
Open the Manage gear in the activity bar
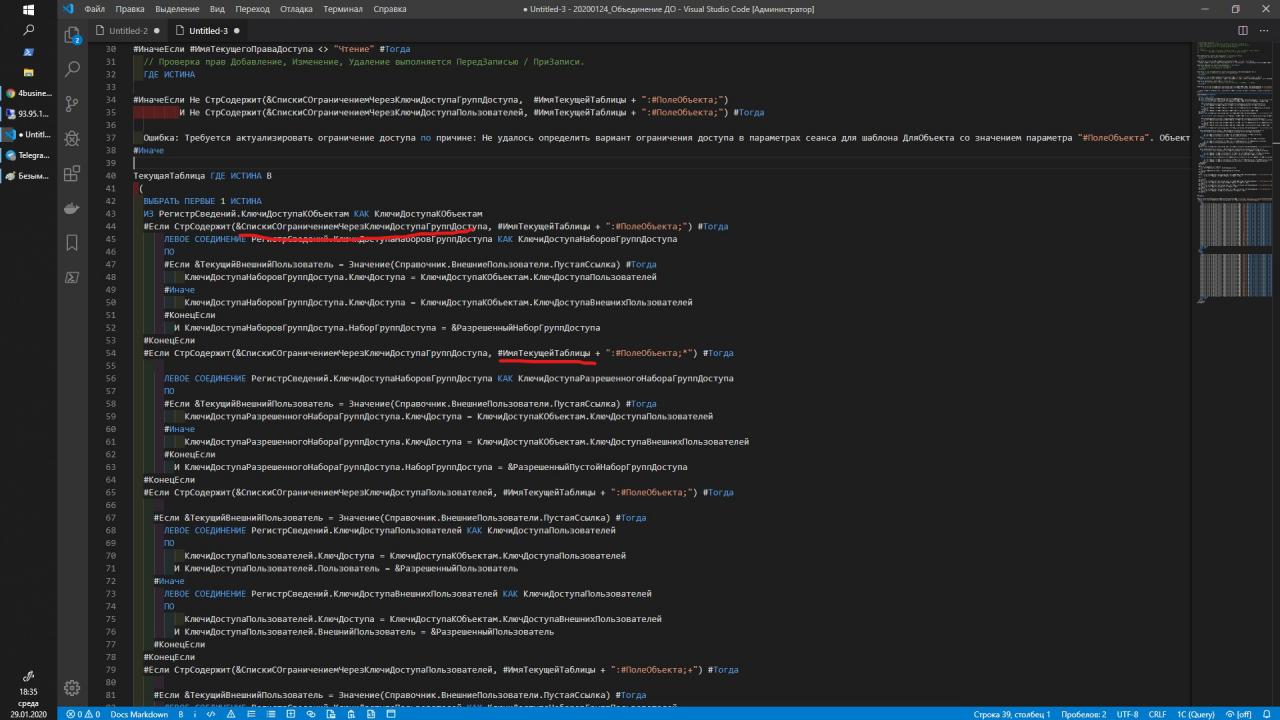point(72,688)
